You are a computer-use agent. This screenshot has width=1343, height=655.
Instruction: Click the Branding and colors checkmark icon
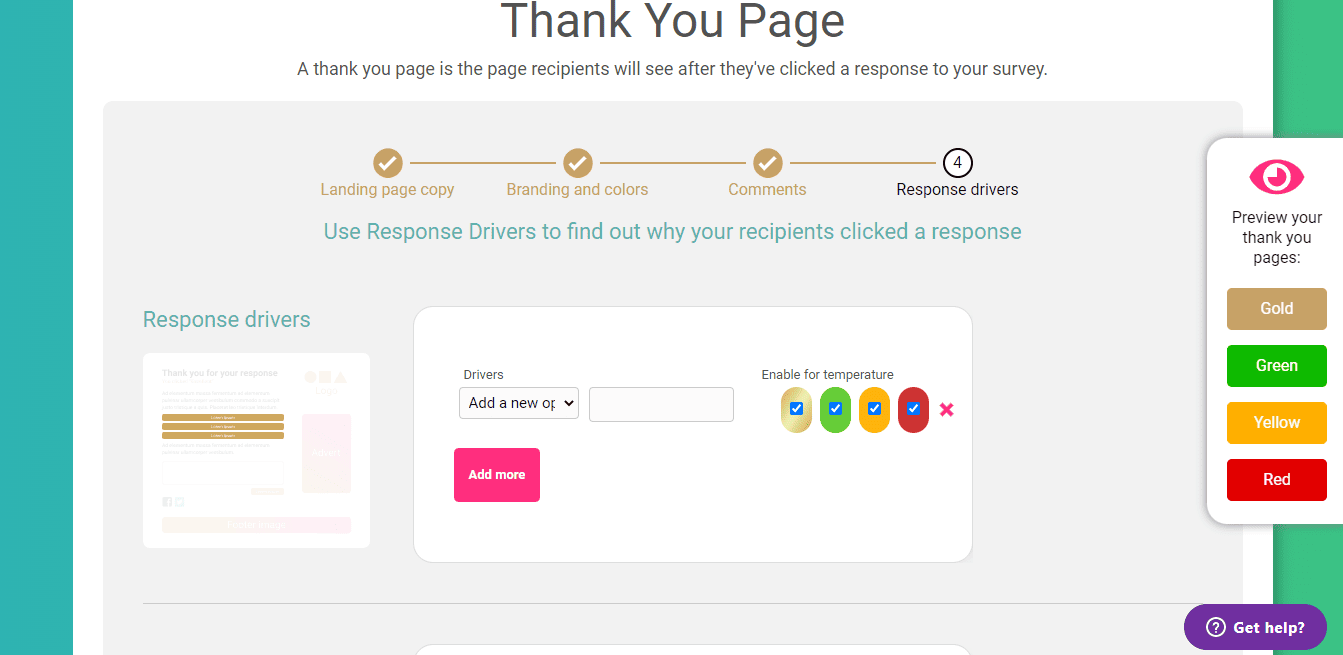577,162
